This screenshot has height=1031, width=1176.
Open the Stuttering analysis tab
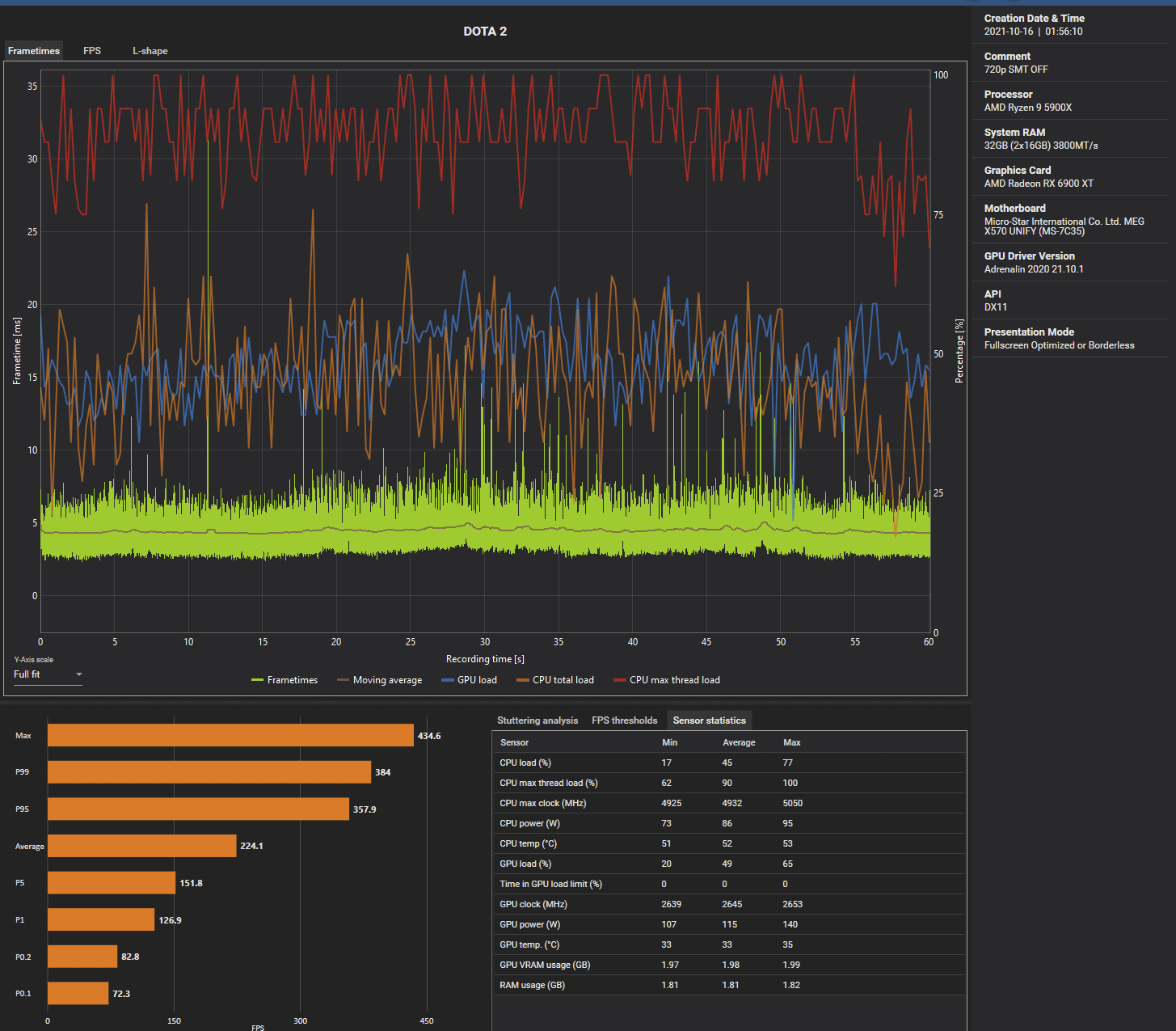point(537,720)
